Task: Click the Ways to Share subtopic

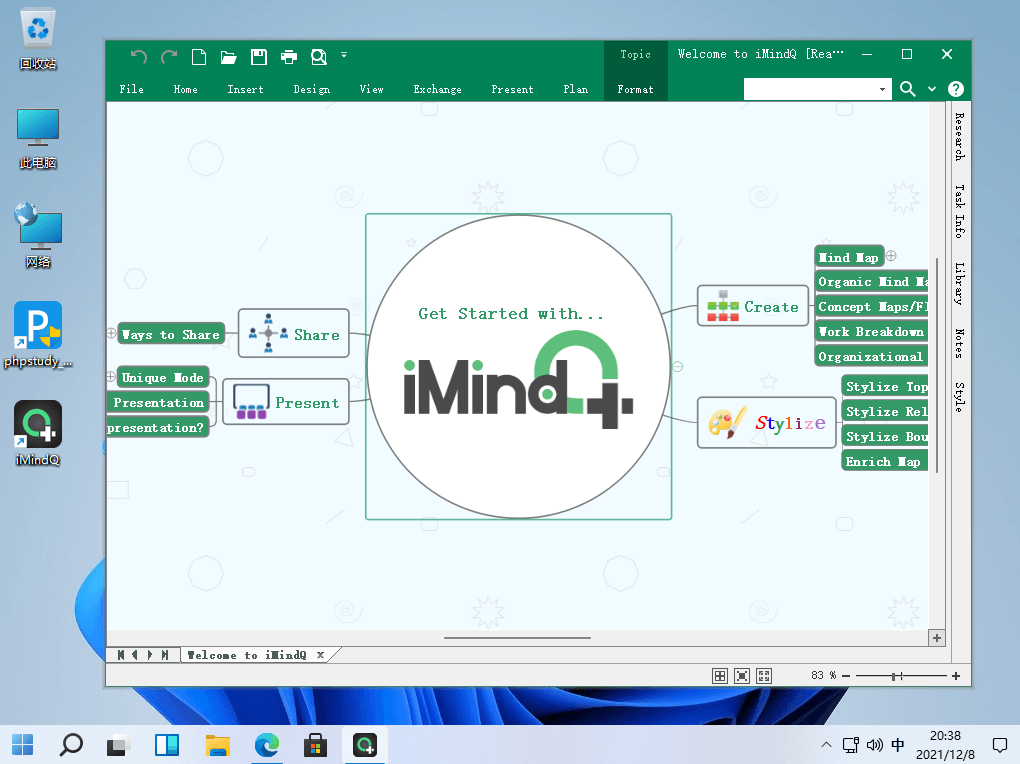Action: coord(171,334)
